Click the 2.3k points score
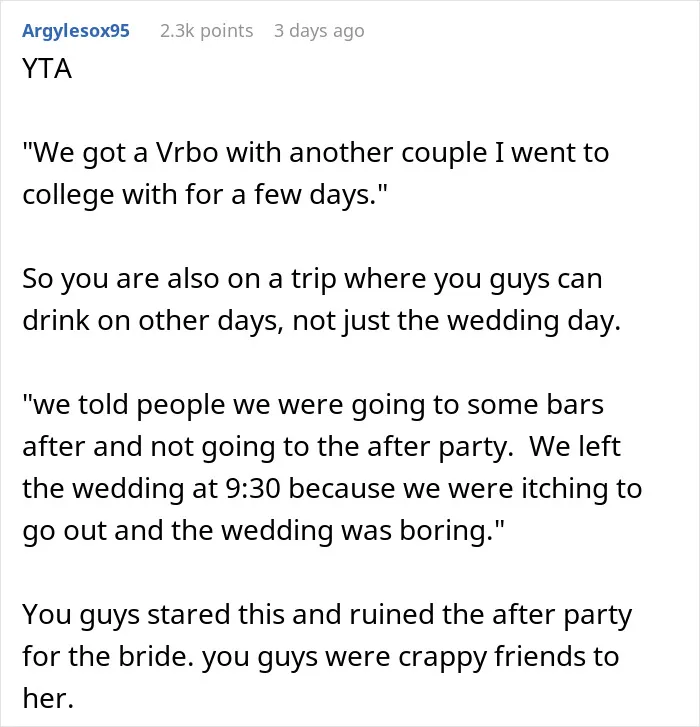700x727 pixels. (x=206, y=31)
